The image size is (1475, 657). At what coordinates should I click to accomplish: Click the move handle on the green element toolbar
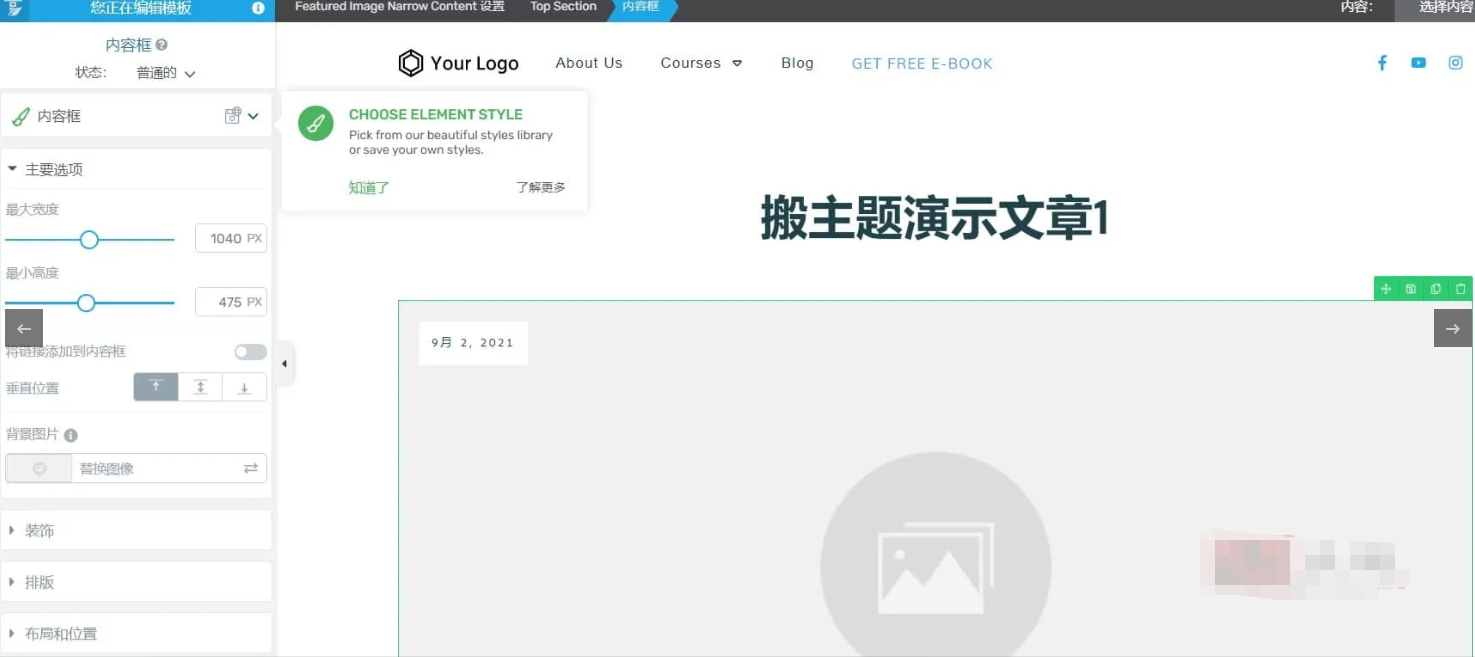[1386, 289]
